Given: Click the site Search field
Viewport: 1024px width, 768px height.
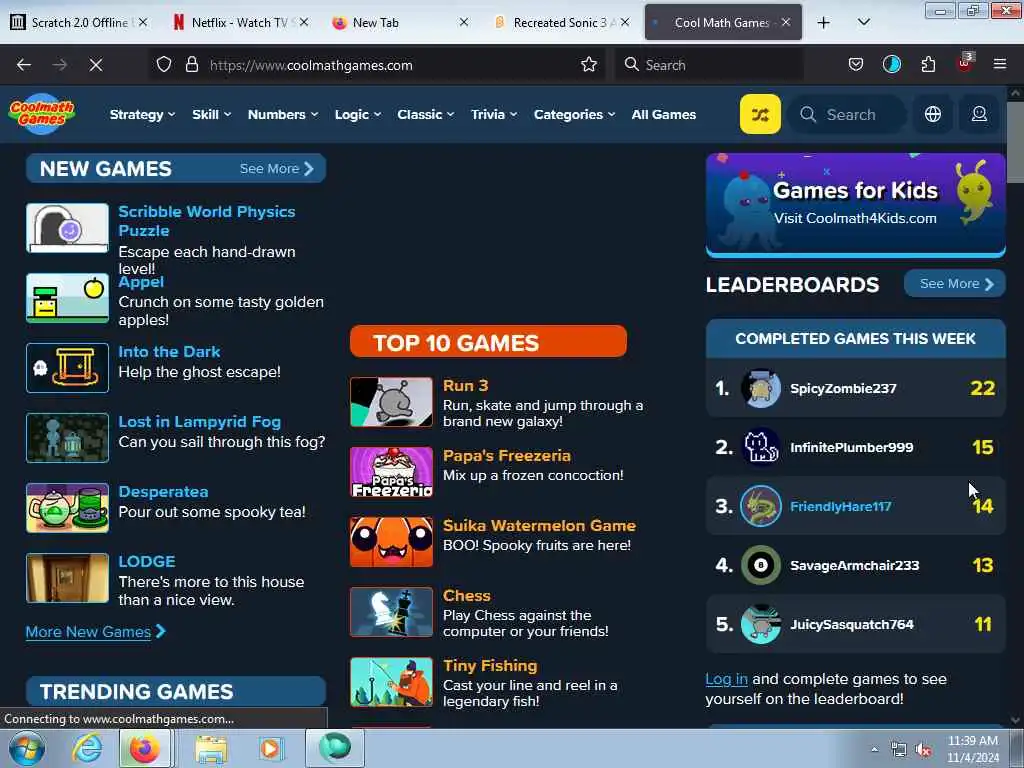Looking at the screenshot, I should [846, 114].
